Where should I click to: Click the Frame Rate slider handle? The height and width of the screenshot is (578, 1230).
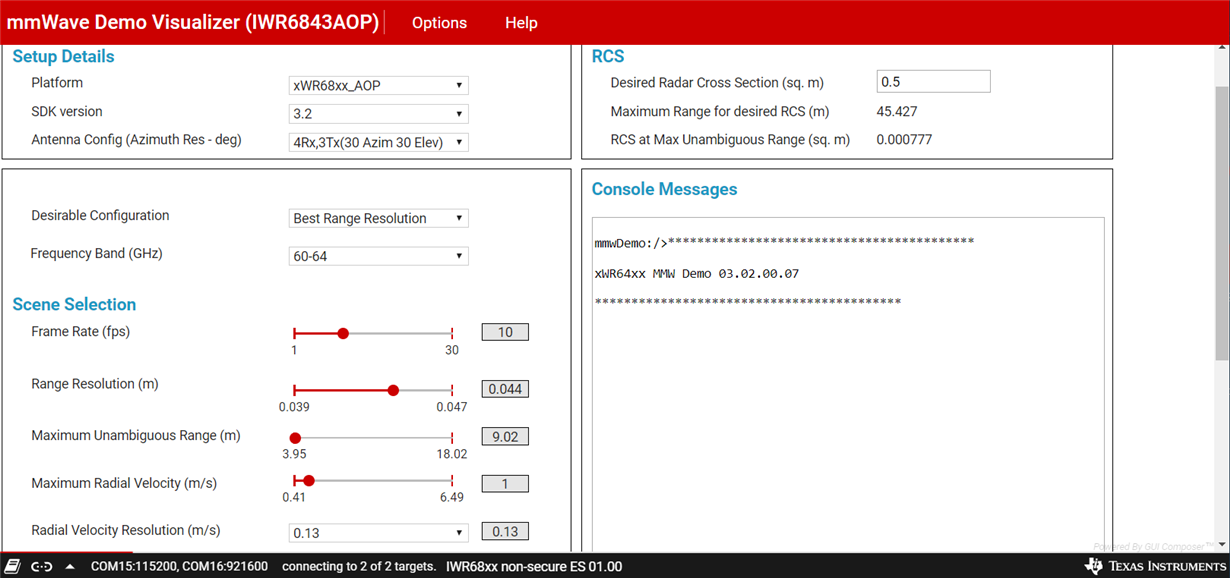pos(343,333)
